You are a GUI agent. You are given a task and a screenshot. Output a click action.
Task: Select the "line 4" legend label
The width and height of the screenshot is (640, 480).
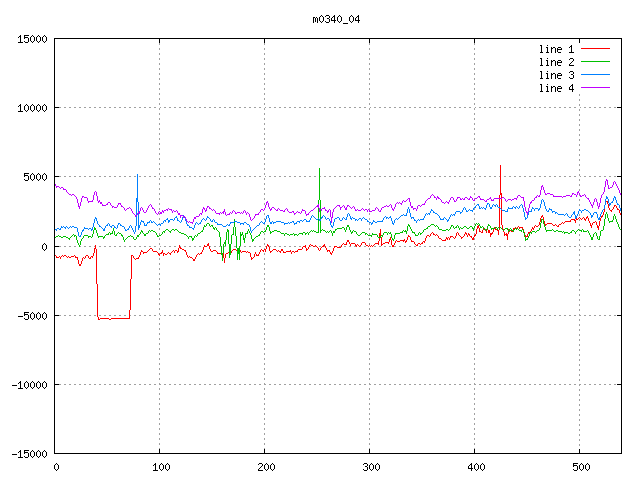click(557, 88)
